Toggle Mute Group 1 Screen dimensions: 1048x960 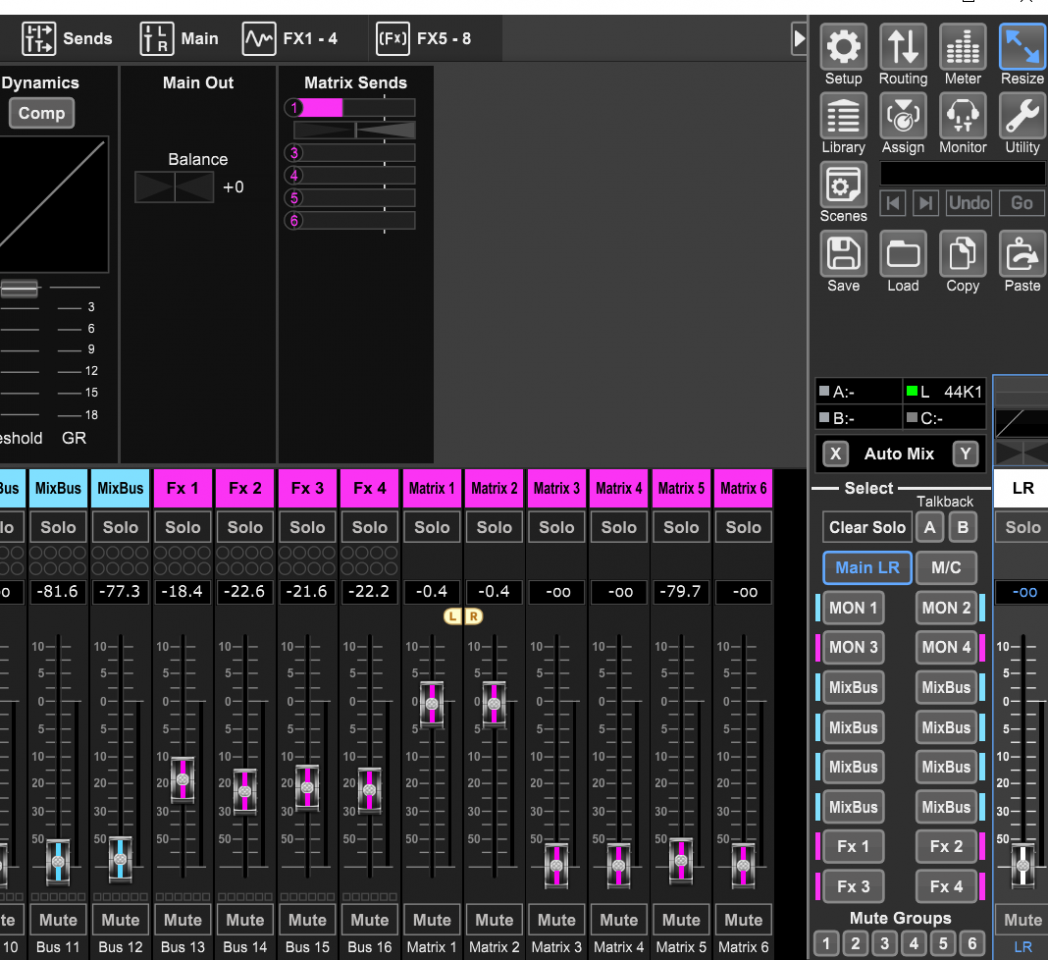[826, 943]
